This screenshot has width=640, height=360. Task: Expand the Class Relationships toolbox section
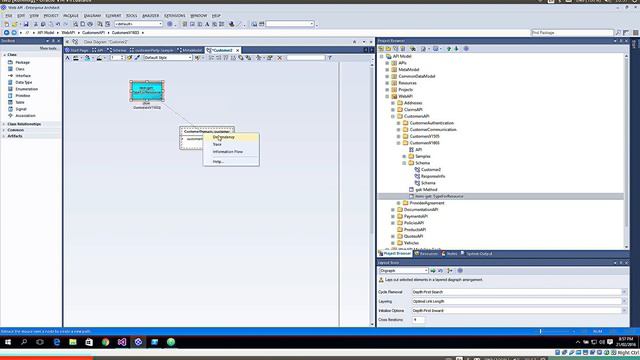point(4,124)
